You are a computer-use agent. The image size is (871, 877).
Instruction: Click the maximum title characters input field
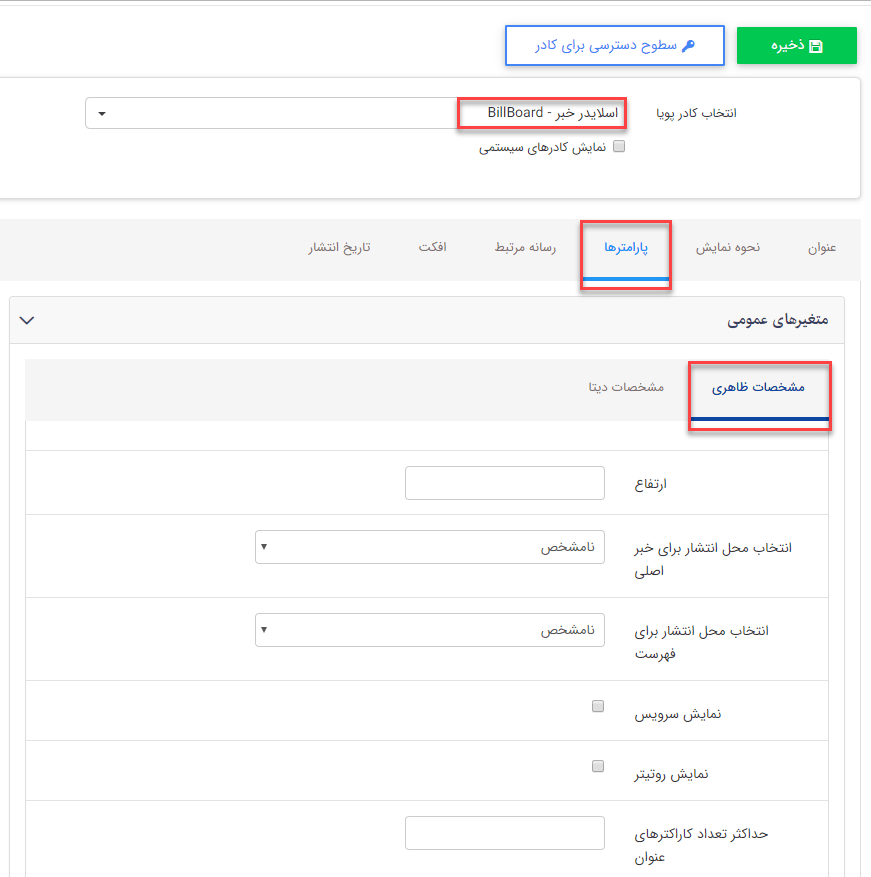click(x=504, y=832)
